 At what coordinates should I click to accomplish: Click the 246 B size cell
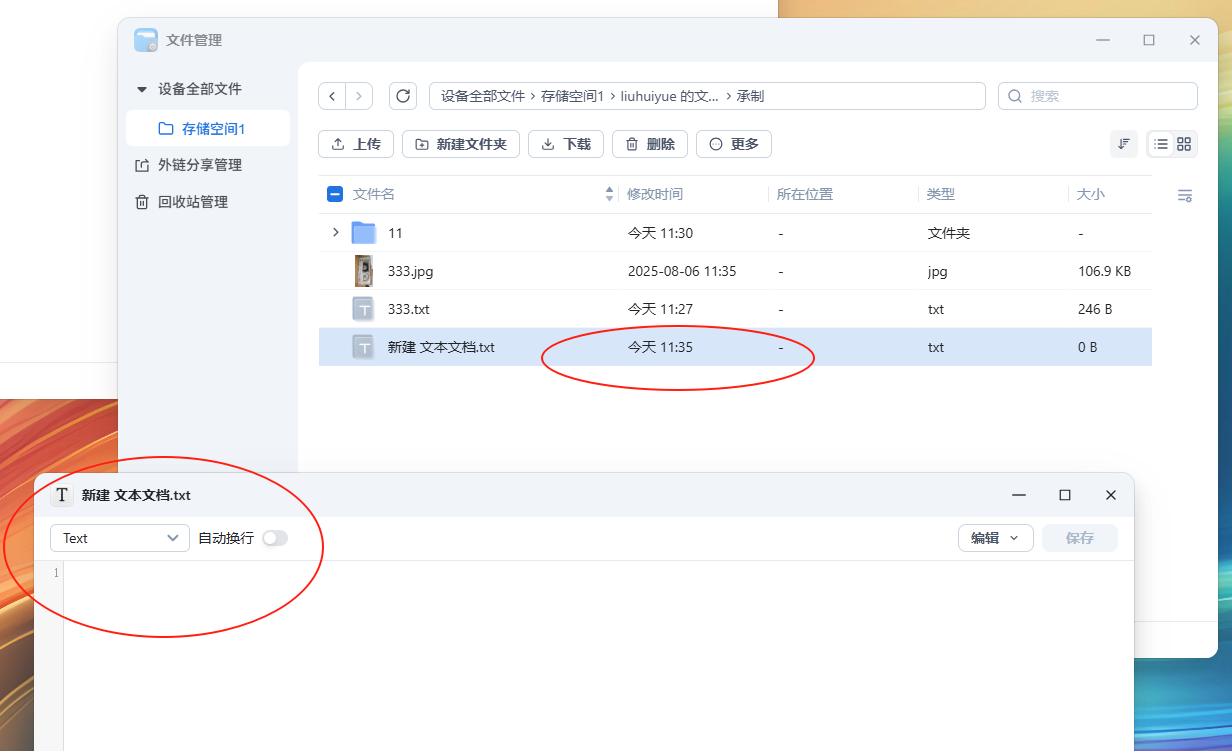1095,309
